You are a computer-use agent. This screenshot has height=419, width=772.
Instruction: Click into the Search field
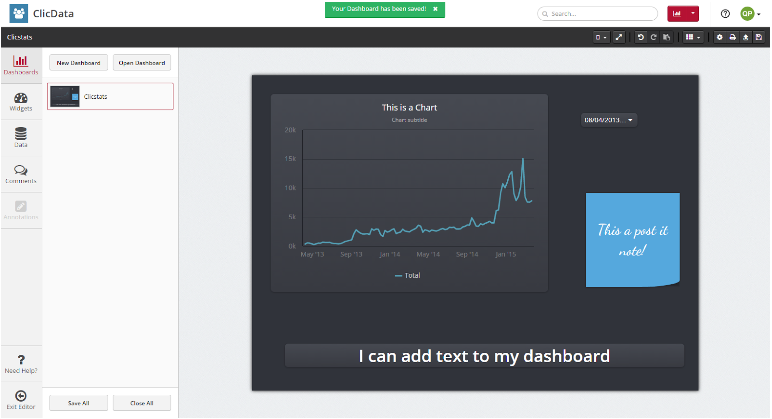[x=597, y=14]
